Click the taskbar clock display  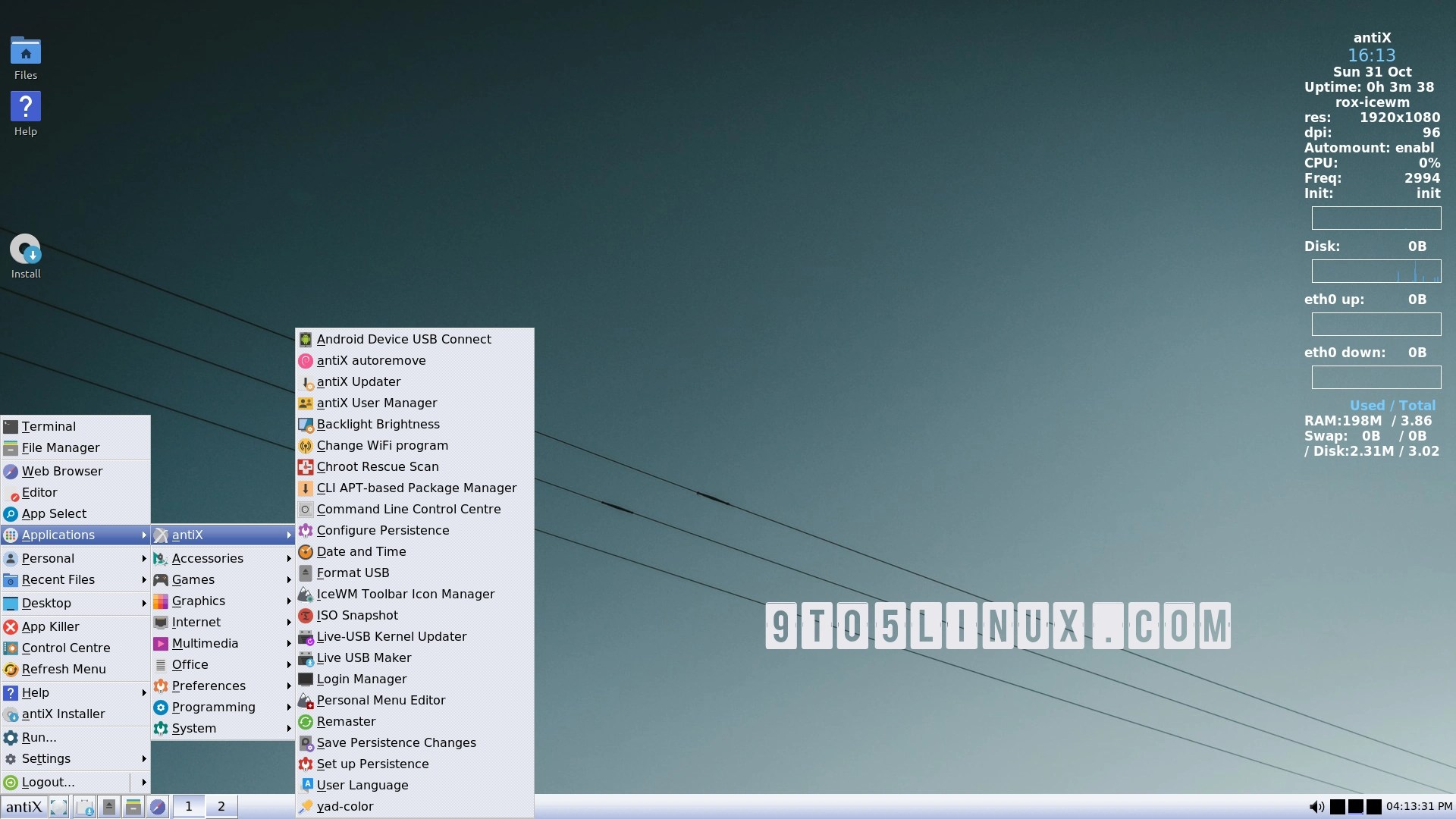coord(1419,807)
